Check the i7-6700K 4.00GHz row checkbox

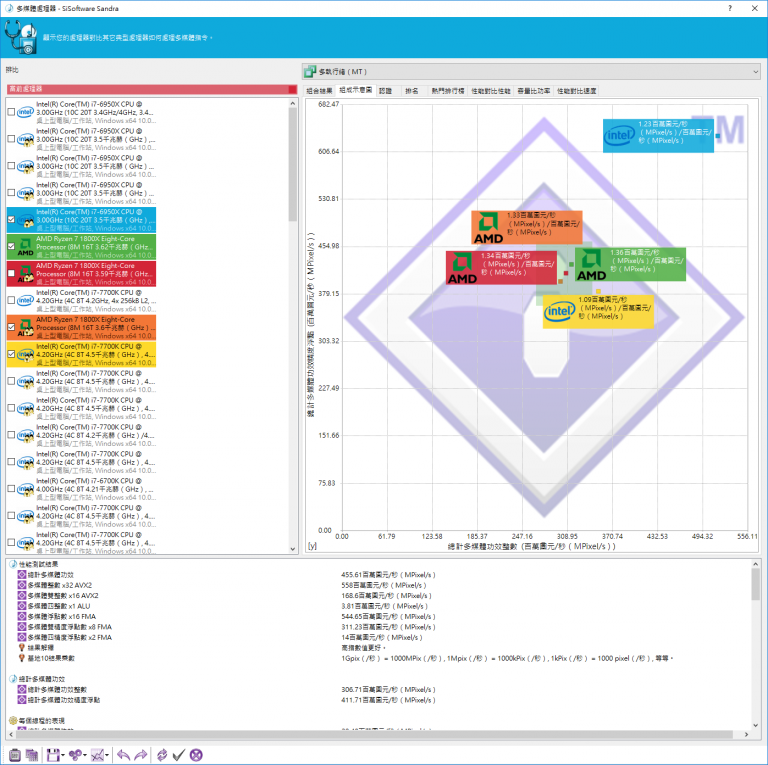pyautogui.click(x=11, y=489)
